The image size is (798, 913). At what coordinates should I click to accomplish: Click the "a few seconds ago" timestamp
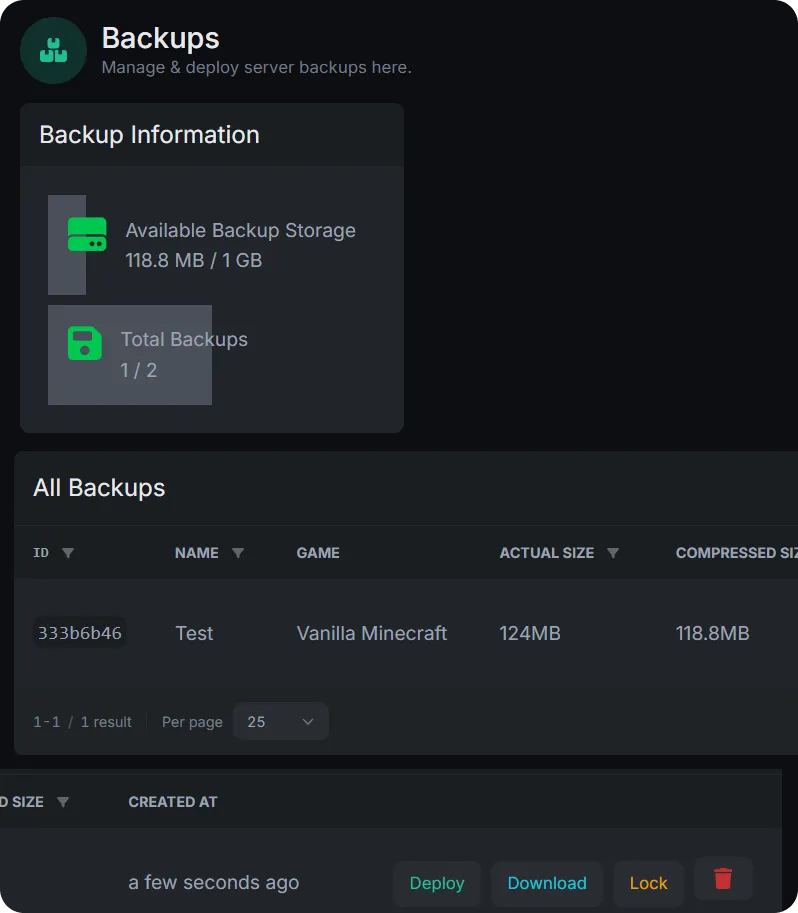pyautogui.click(x=213, y=882)
